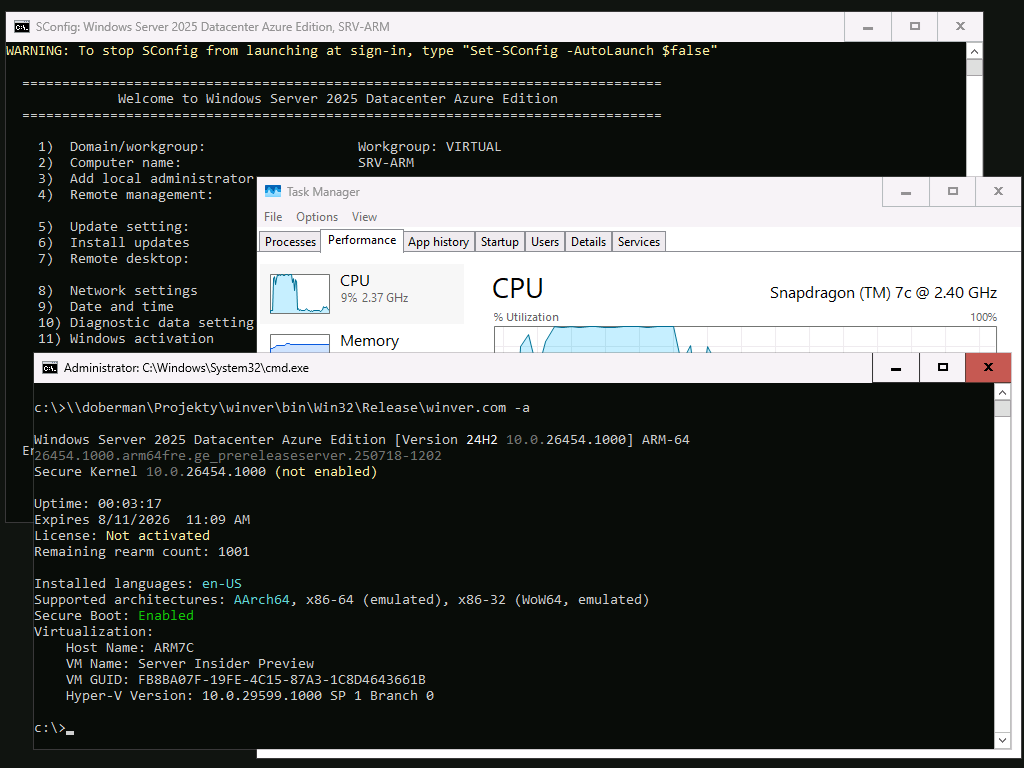Click the 'Install updates' line in SConfig
1024x768 pixels.
pyautogui.click(x=114, y=242)
